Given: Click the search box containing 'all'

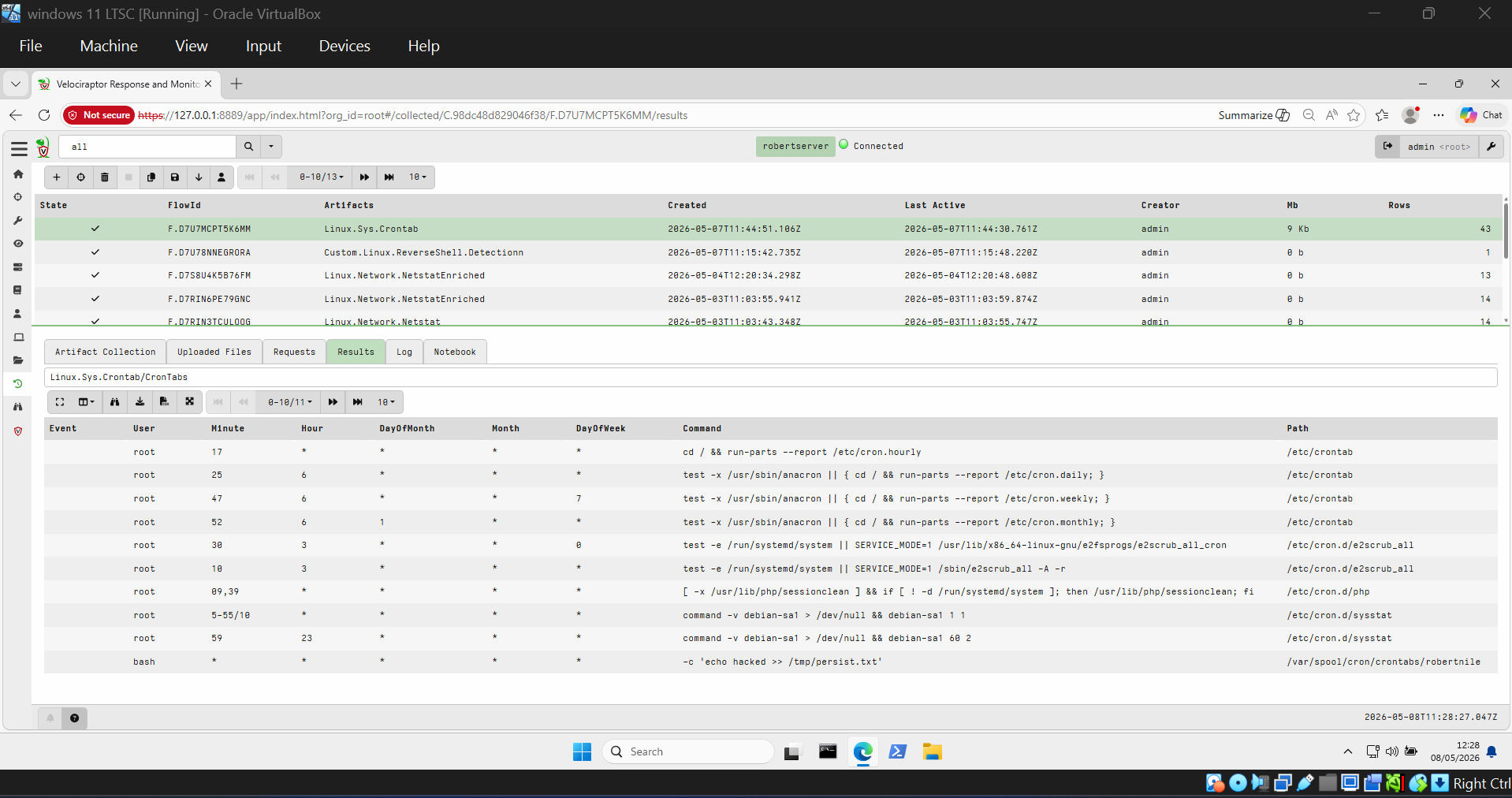Looking at the screenshot, I should point(147,147).
